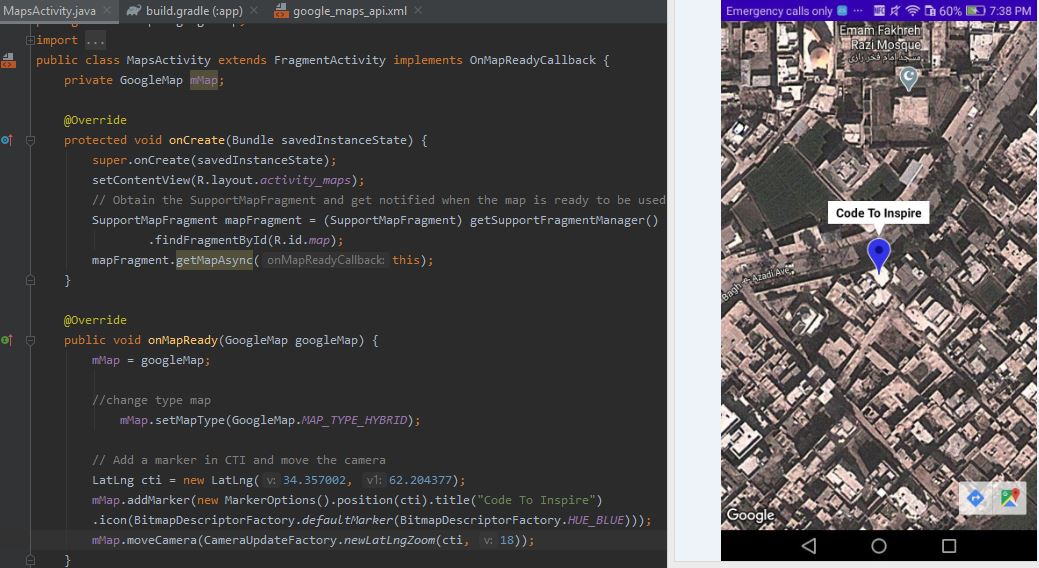Image resolution: width=1039 pixels, height=568 pixels.
Task: Open the build.gradle (:app) tab
Action: pyautogui.click(x=194, y=11)
